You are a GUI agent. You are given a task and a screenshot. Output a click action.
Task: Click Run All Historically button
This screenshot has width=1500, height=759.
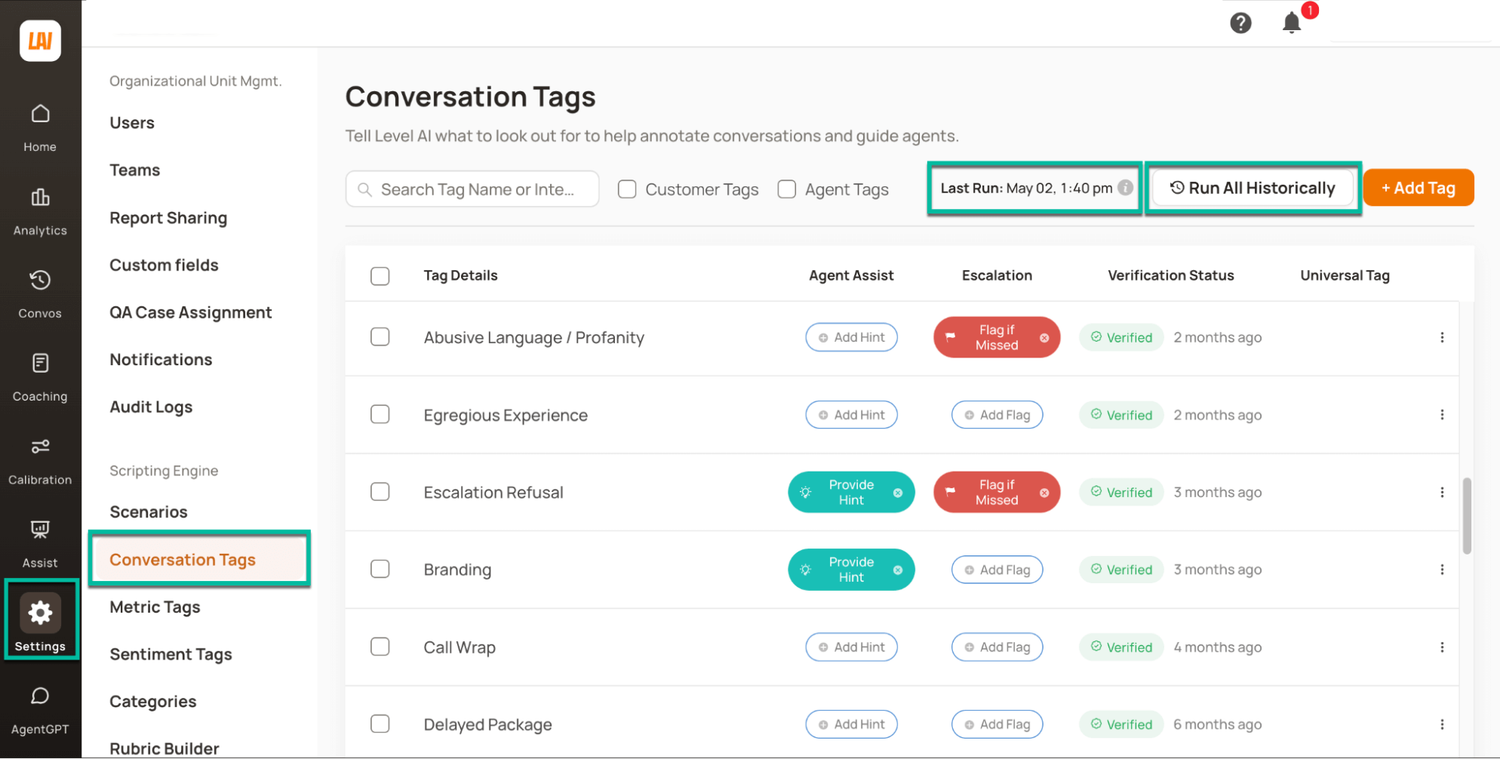[x=1252, y=188]
